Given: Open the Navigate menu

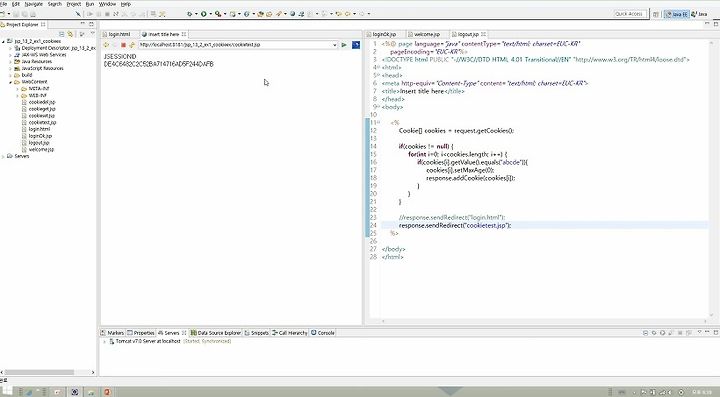Looking at the screenshot, I should pyautogui.click(x=34, y=4).
